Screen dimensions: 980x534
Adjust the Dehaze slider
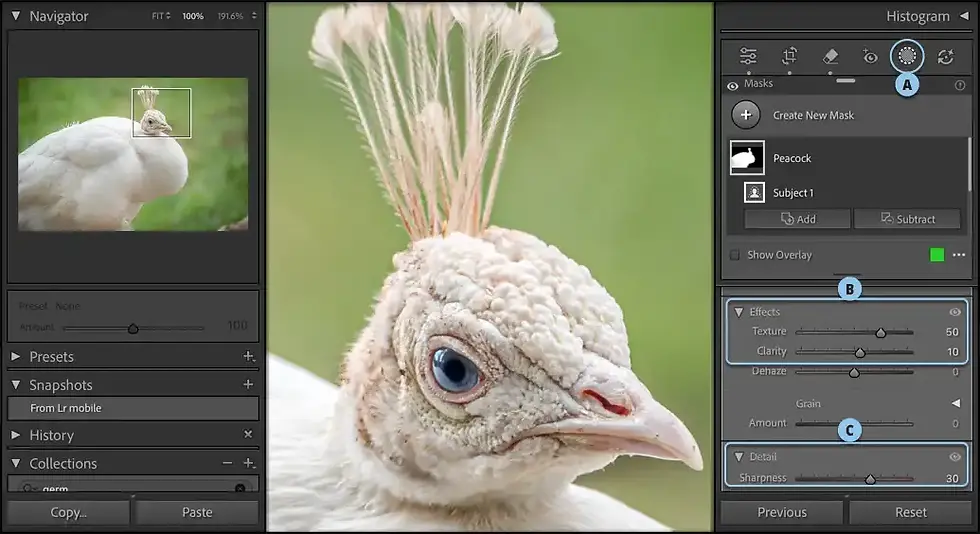854,373
